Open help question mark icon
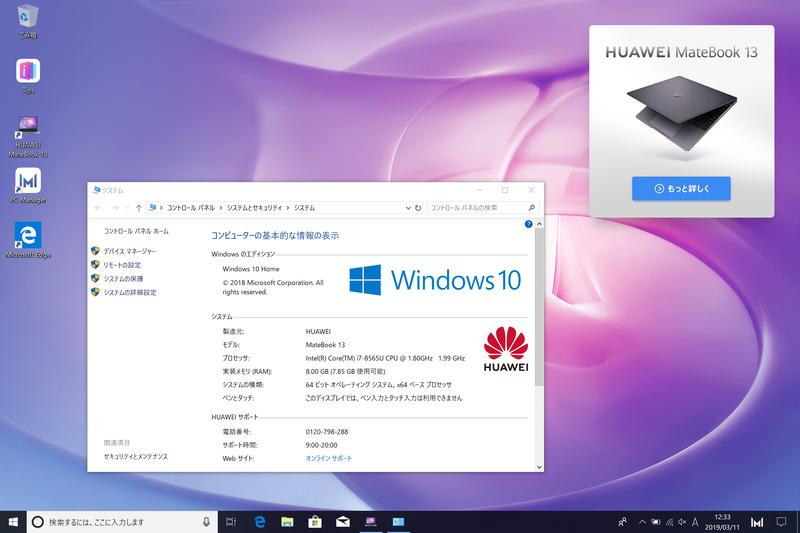Screen dimensions: 800x533 tap(529, 224)
